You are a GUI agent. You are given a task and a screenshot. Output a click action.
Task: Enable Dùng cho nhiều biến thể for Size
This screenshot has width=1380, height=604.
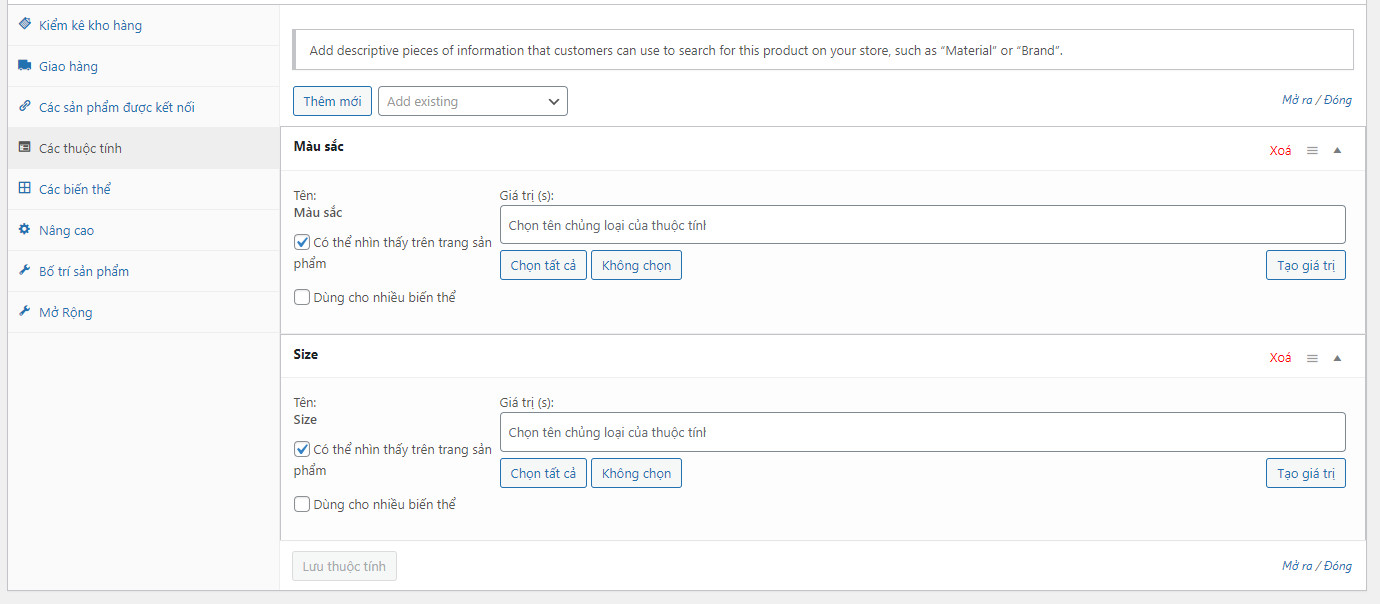302,504
